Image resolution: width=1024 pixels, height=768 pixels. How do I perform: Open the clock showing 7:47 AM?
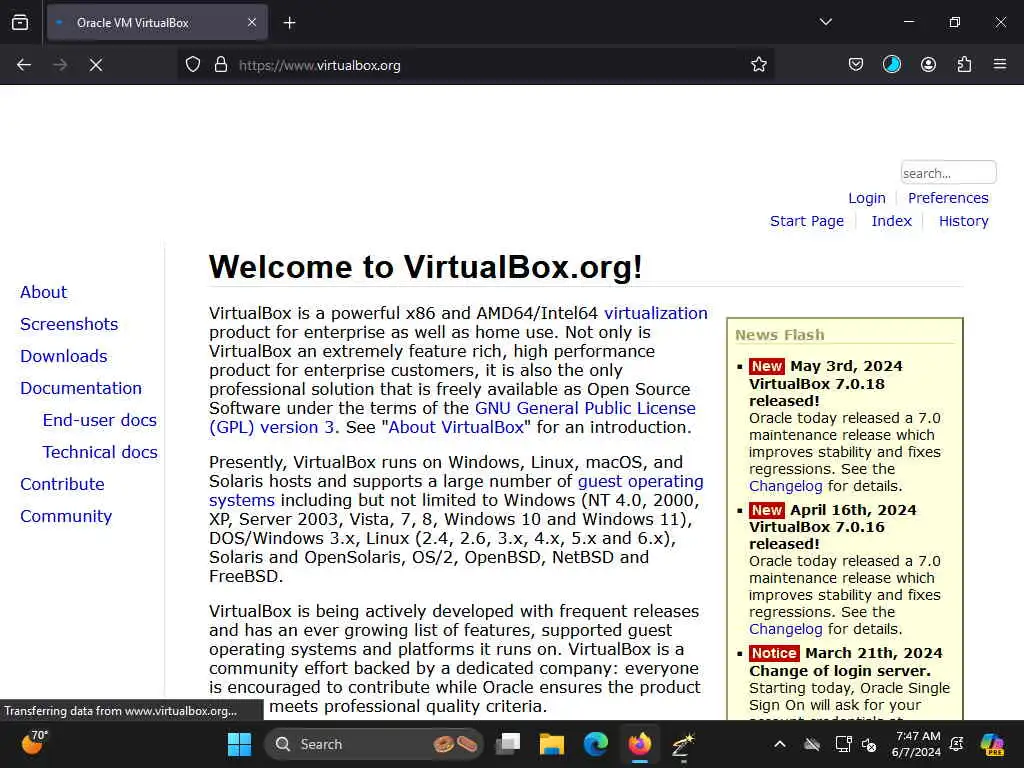pos(916,744)
